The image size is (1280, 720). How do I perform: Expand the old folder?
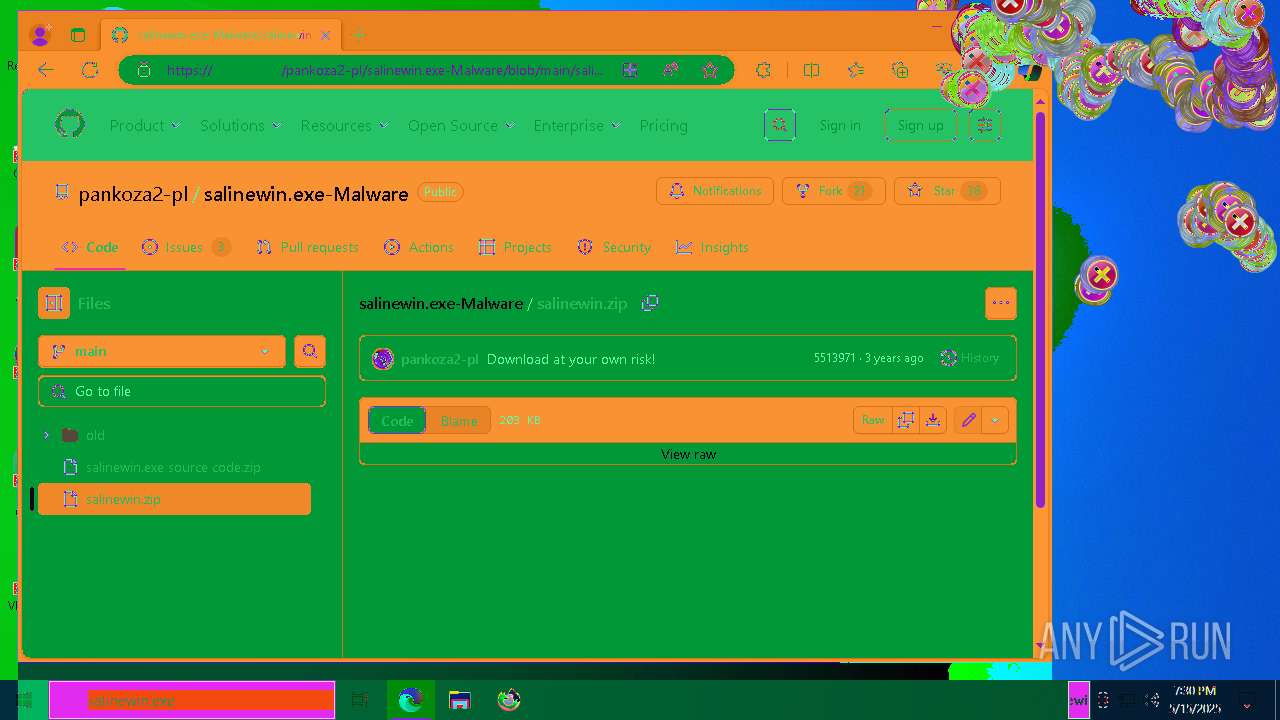[x=46, y=435]
